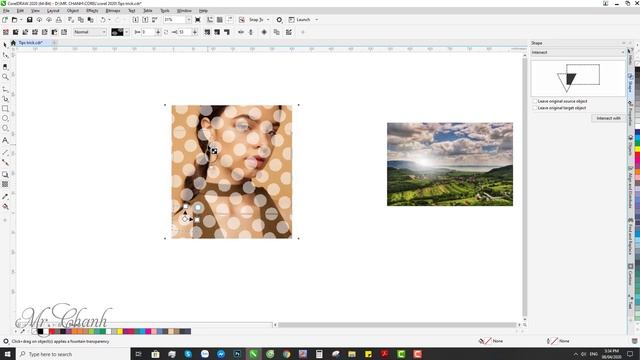Activate the Zoom magnifier tool
Viewport: 640px width, 360px height.
click(5, 77)
